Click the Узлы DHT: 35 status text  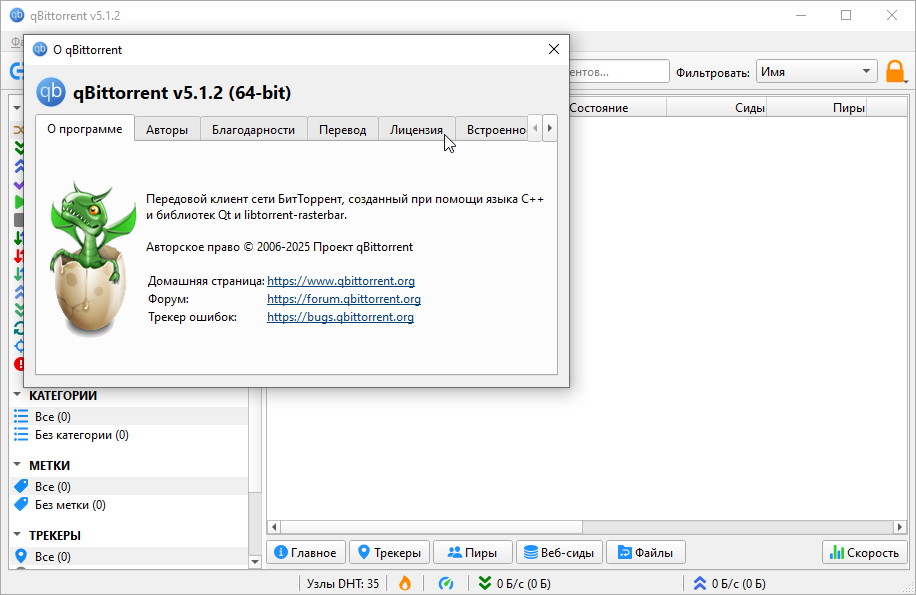[x=343, y=583]
